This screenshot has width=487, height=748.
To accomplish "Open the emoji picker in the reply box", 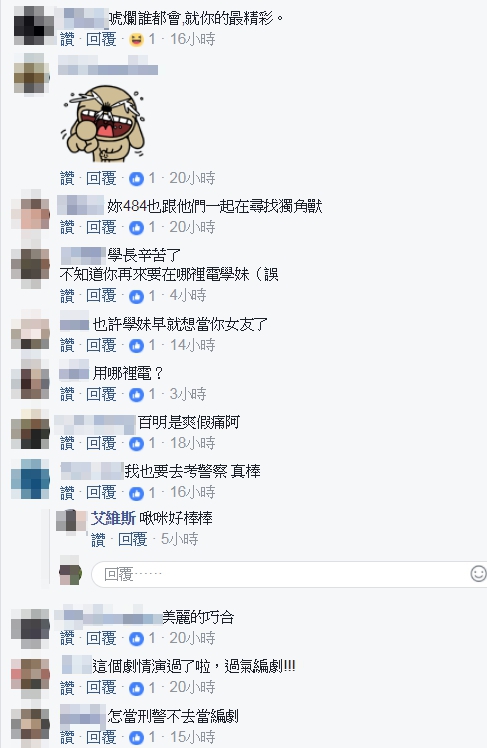I will click(x=478, y=573).
